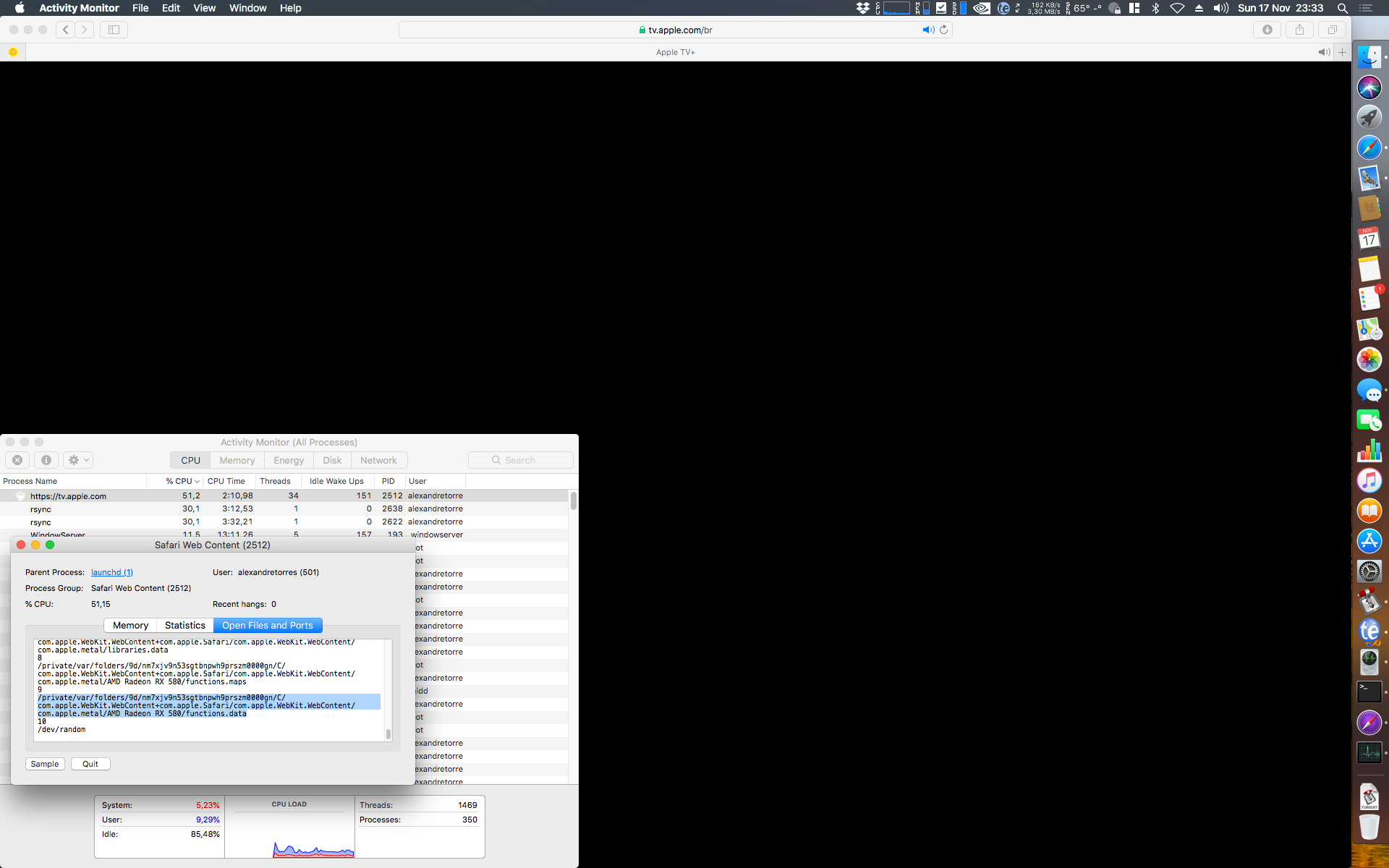
Task: Select Open Files and Ports tab
Action: [268, 625]
